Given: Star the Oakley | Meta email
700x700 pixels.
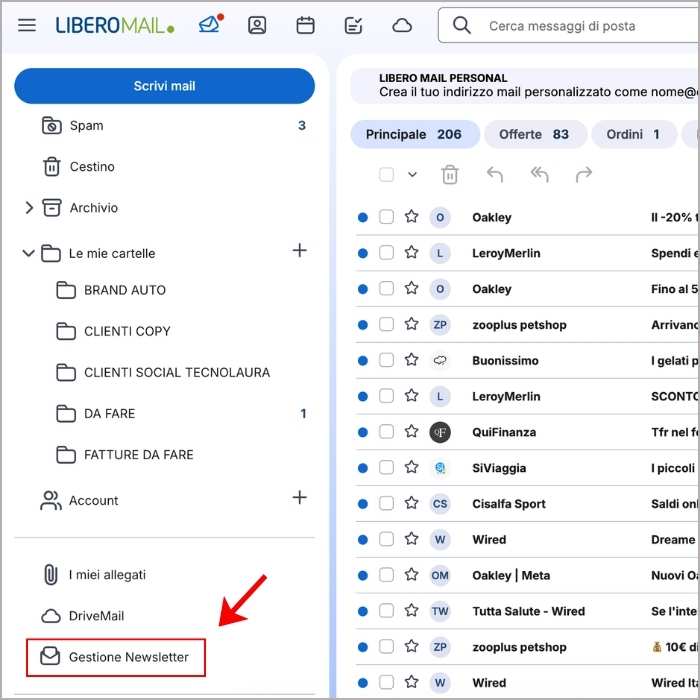Looking at the screenshot, I should (411, 575).
